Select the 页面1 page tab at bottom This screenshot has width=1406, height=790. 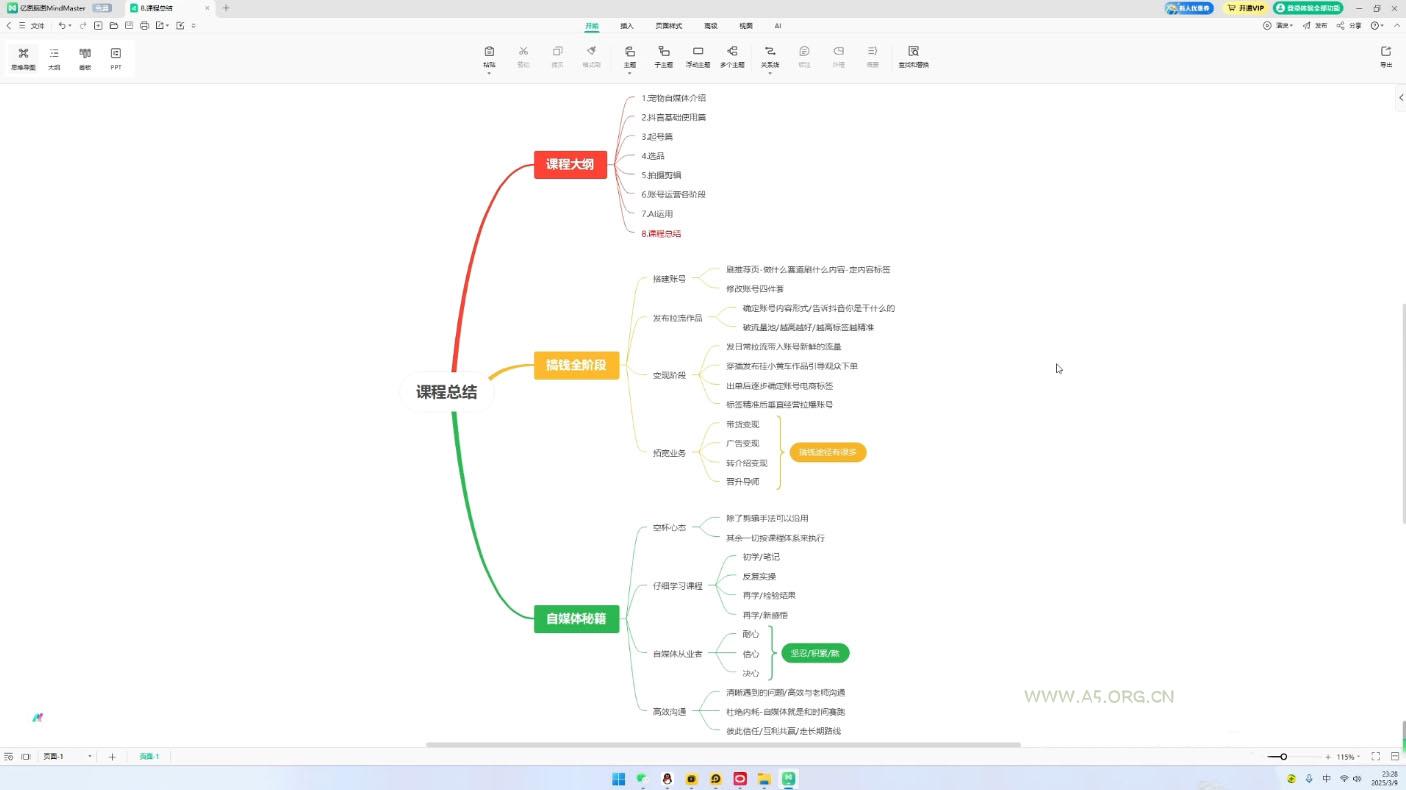[x=148, y=757]
